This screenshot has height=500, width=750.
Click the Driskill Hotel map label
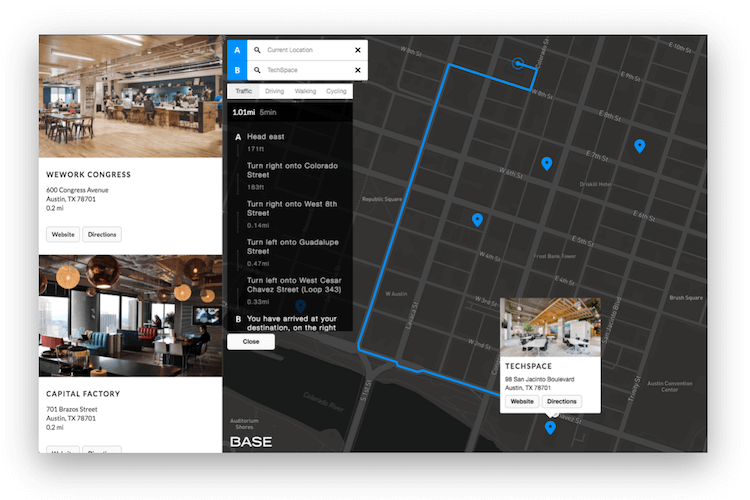click(x=596, y=184)
